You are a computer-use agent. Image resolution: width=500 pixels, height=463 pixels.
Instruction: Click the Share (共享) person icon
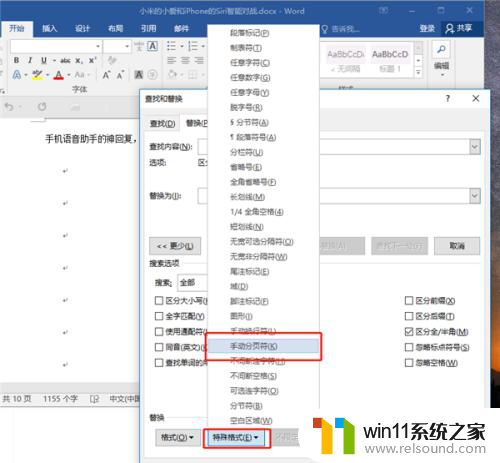459,28
